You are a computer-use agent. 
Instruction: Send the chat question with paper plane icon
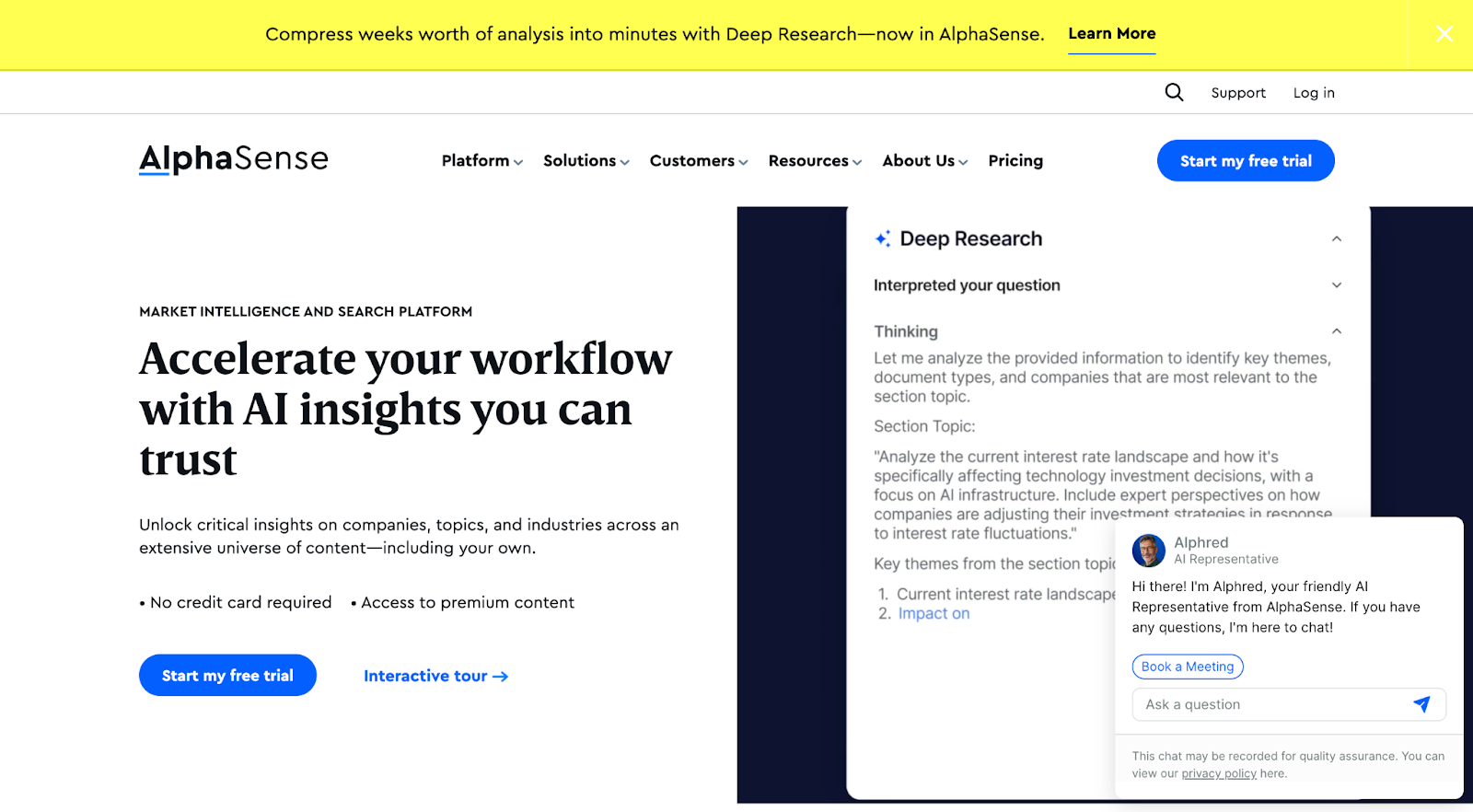tap(1421, 704)
